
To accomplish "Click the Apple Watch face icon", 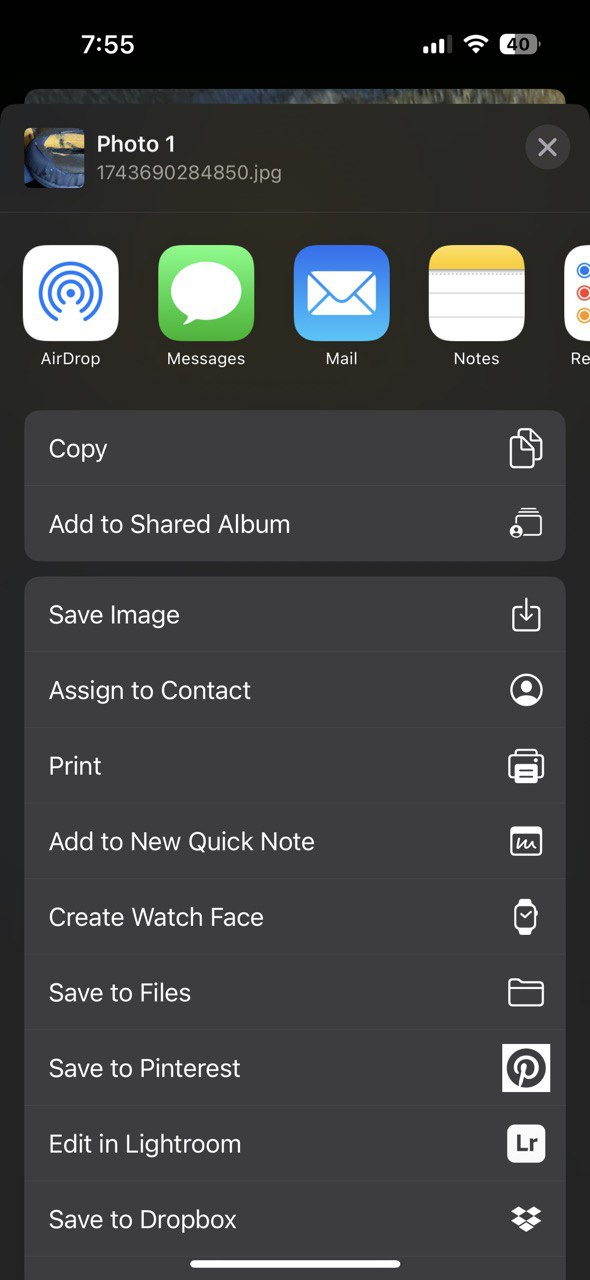I will point(526,917).
